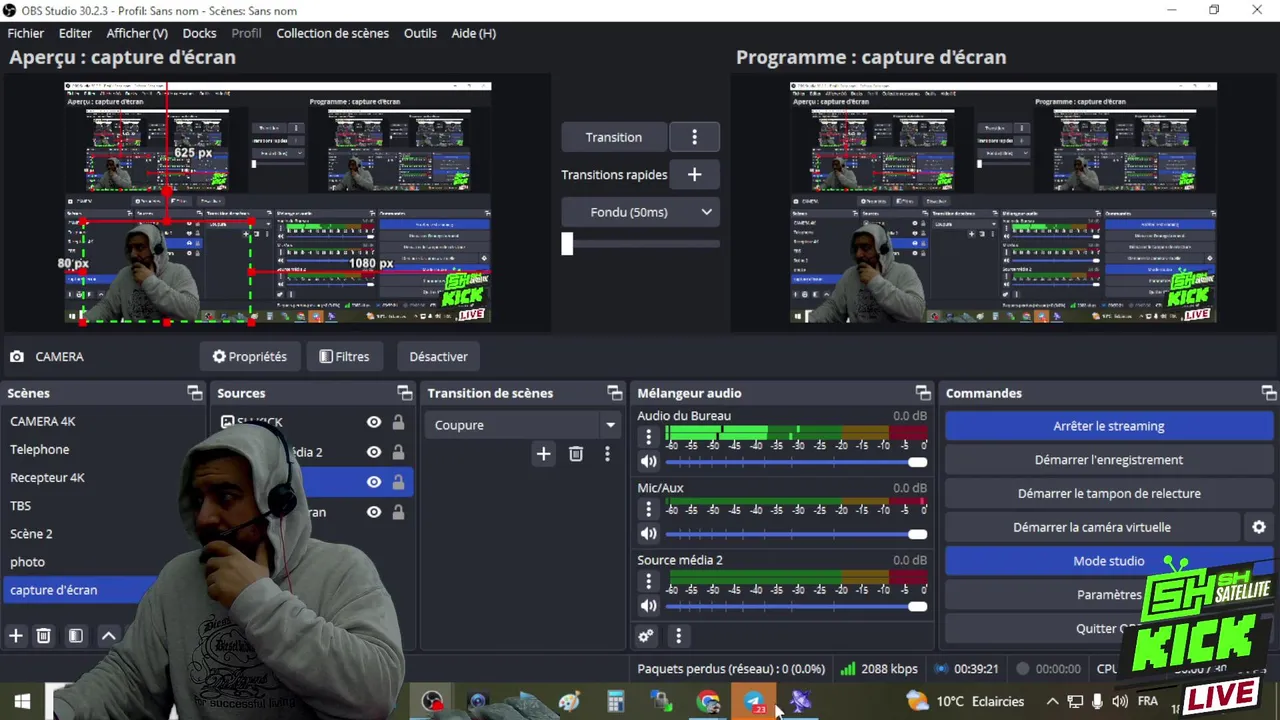Expand hidden system tray icons chevron

pos(1052,701)
